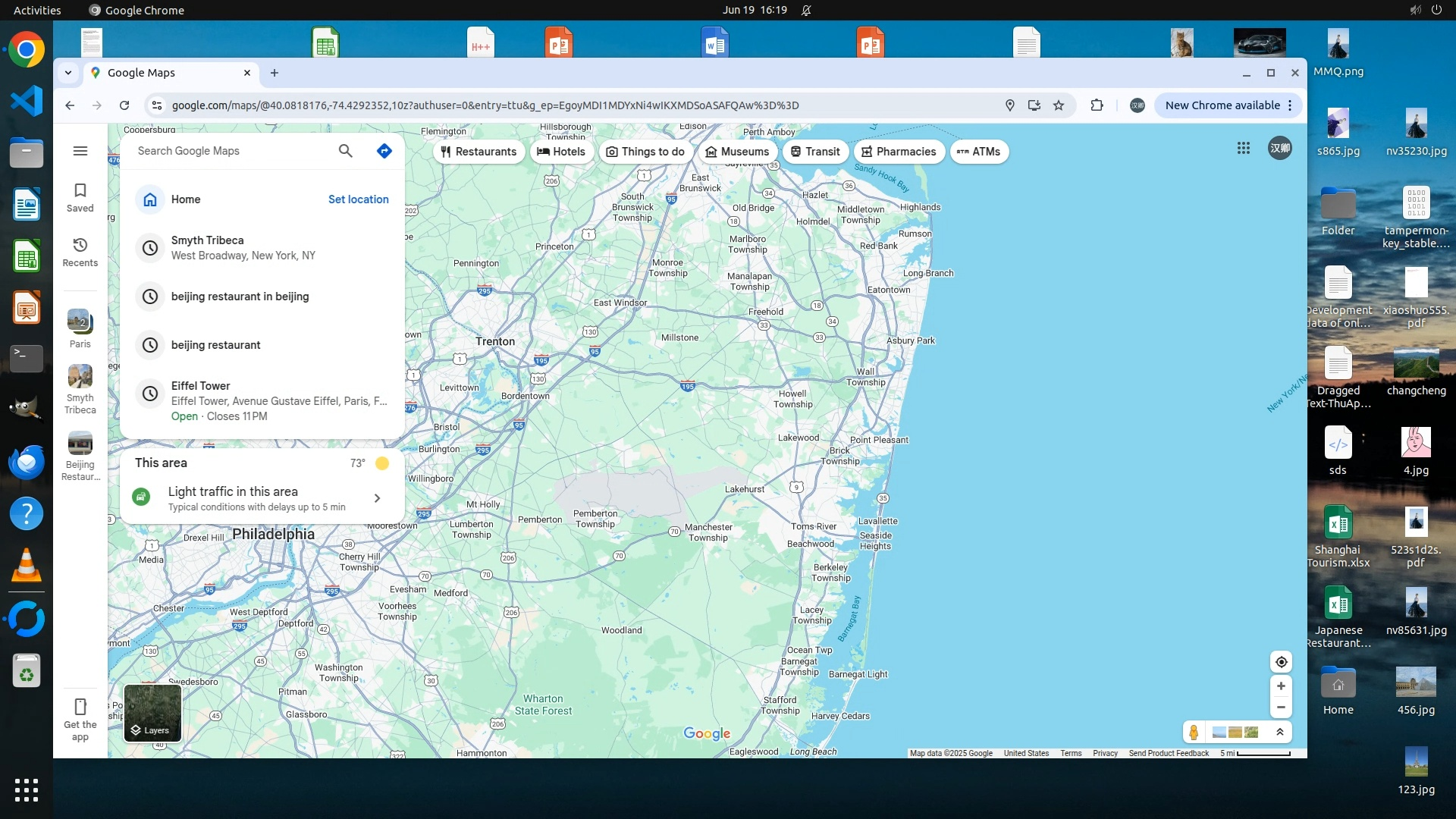The height and width of the screenshot is (819, 1456).
Task: Open Recents in the sidebar
Action: point(80,252)
